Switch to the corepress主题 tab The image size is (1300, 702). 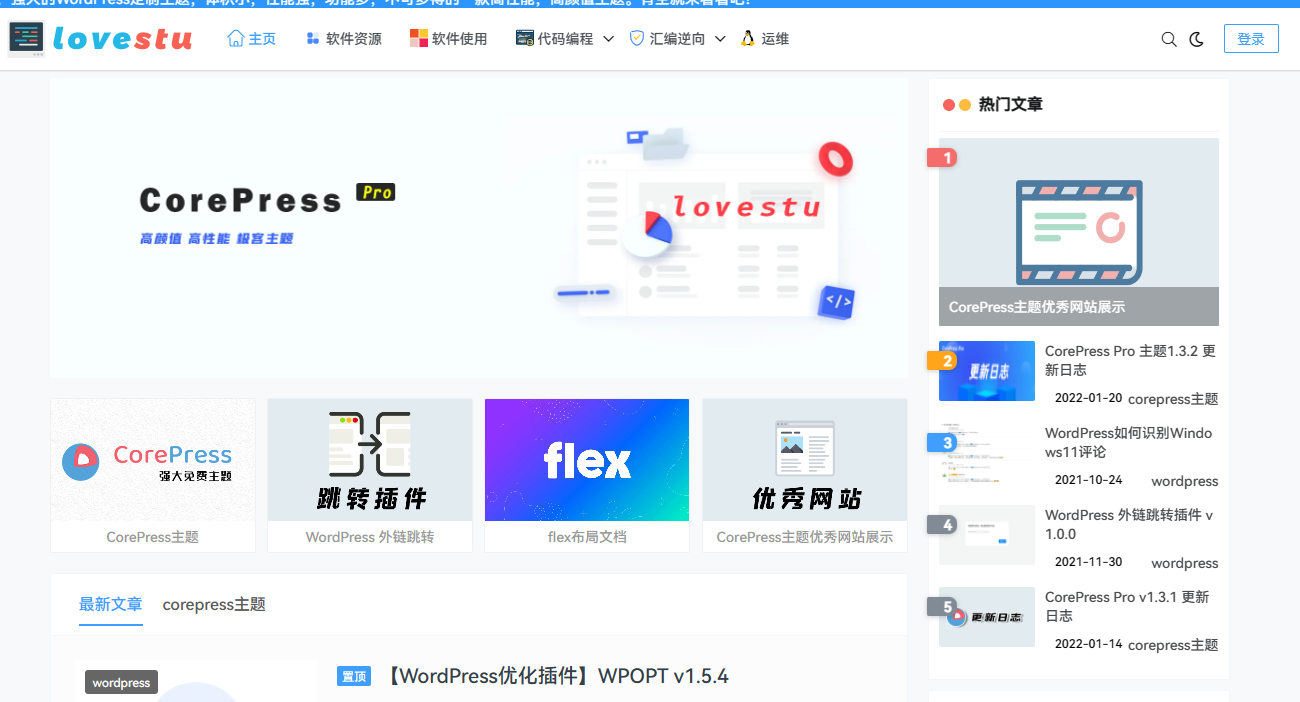(213, 604)
